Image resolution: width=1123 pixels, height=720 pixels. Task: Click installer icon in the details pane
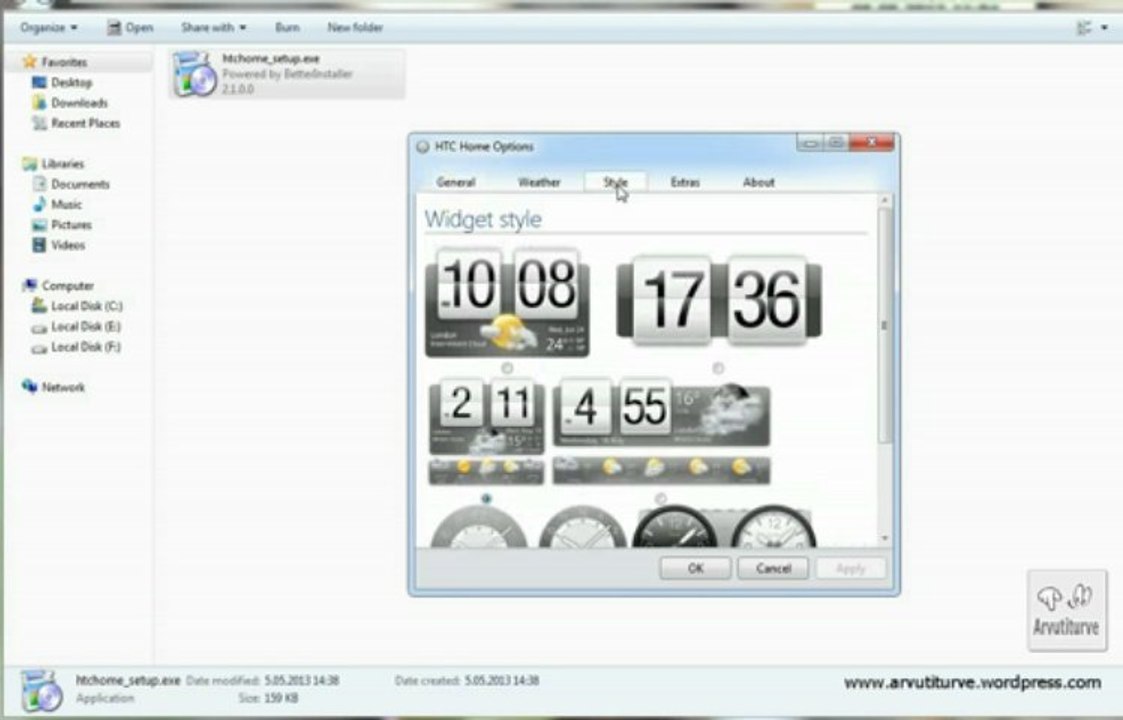[x=41, y=690]
